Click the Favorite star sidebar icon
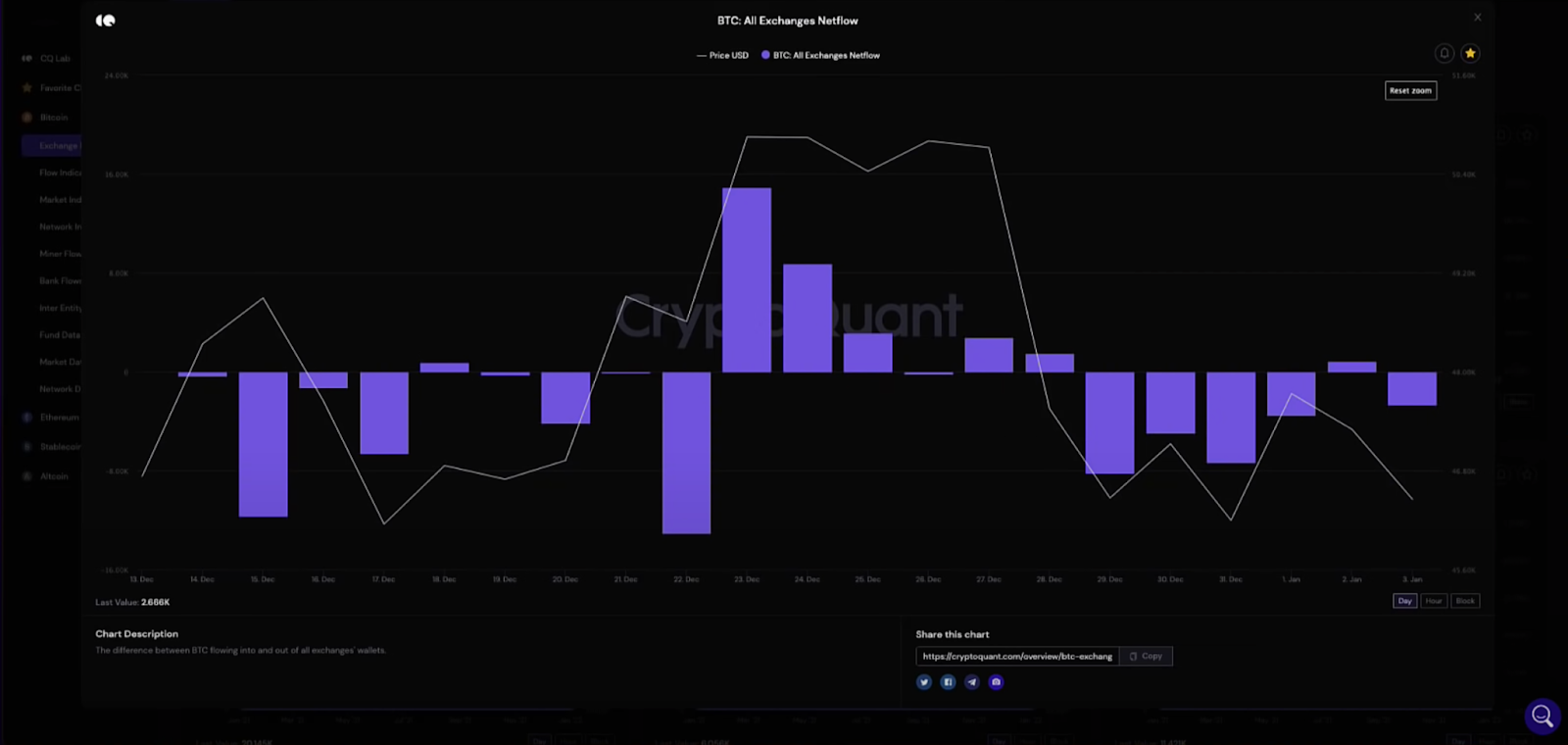The image size is (1568, 745). pyautogui.click(x=26, y=88)
